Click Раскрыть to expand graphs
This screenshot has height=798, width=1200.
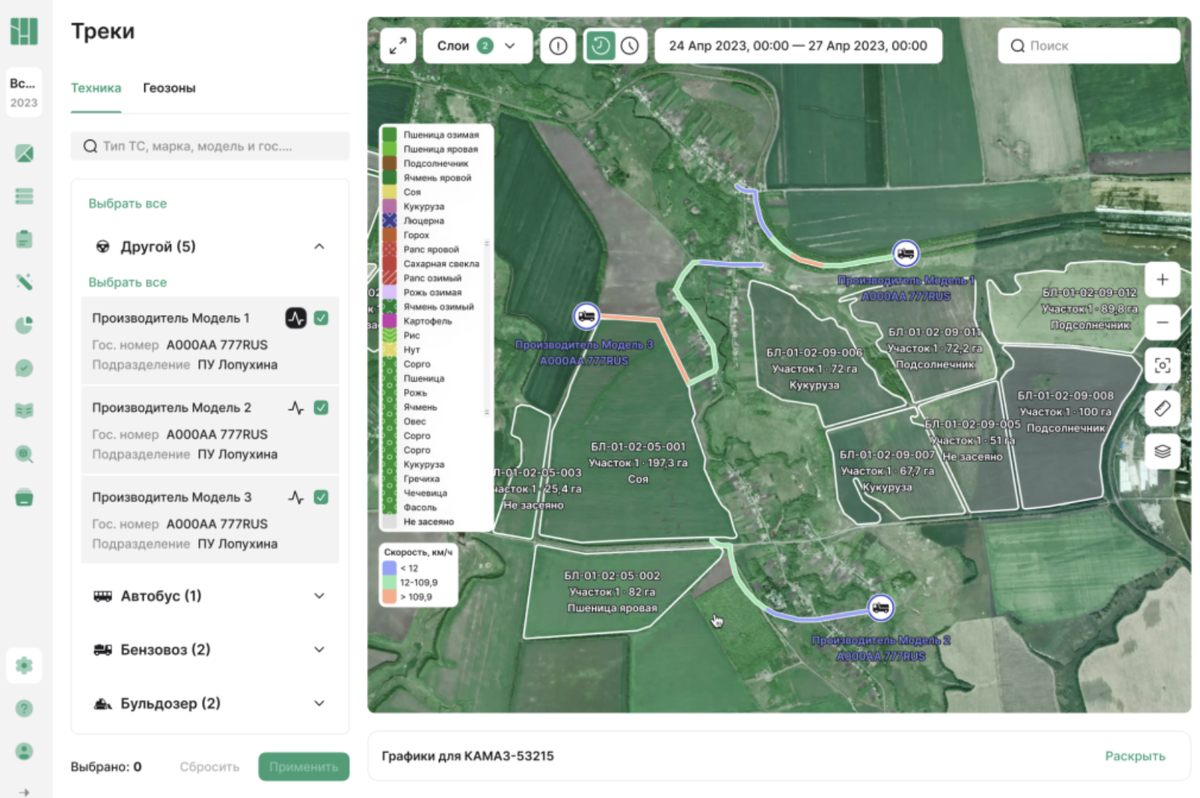[x=1135, y=756]
